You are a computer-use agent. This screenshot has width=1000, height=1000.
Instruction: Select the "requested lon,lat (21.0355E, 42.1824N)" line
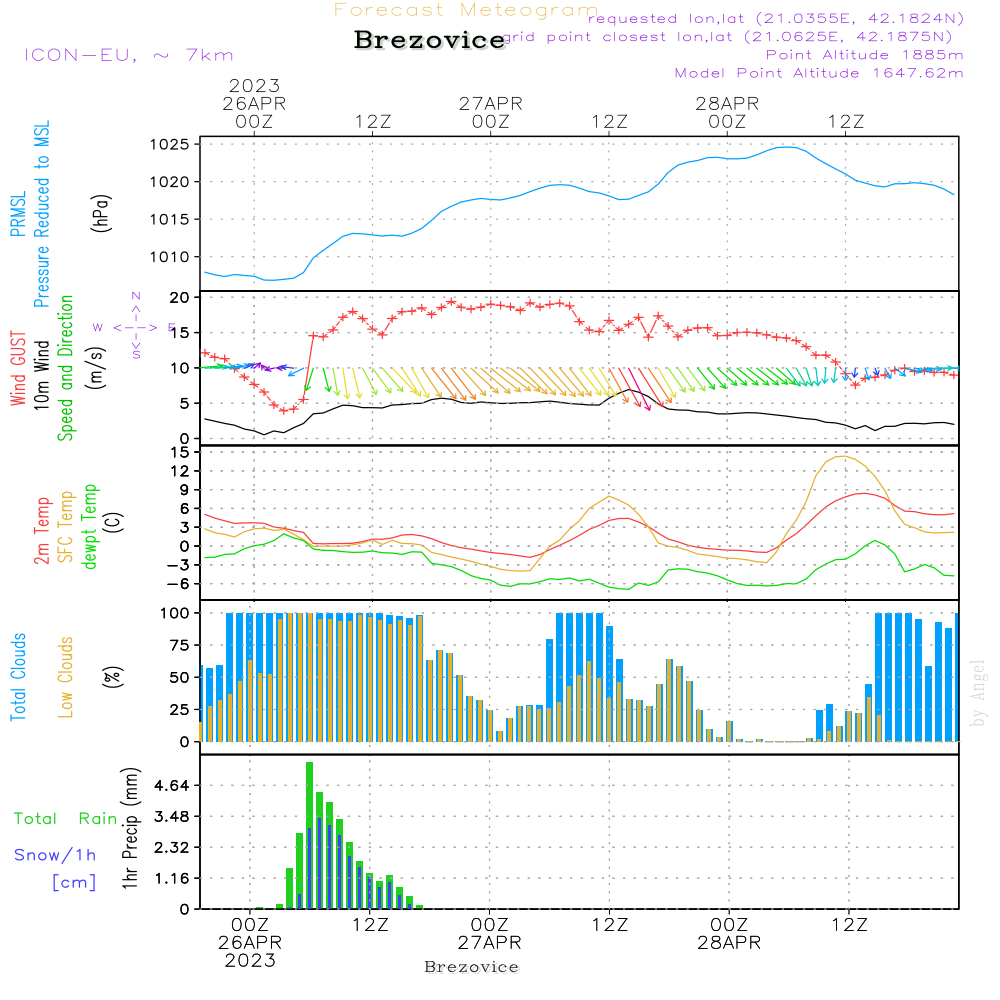click(x=776, y=18)
